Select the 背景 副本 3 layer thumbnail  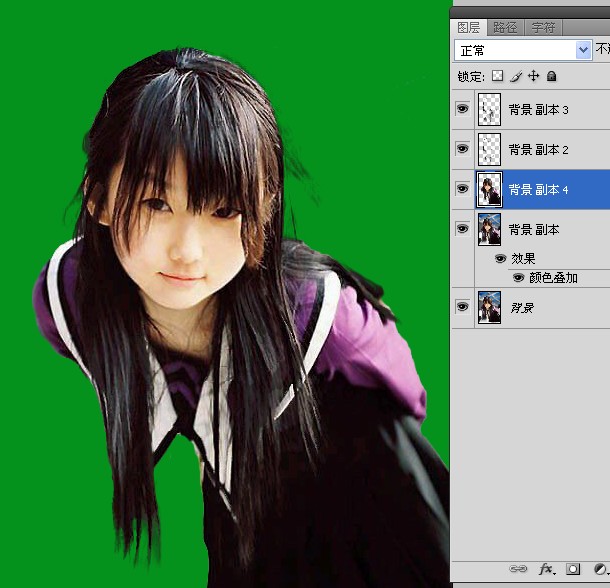point(489,109)
